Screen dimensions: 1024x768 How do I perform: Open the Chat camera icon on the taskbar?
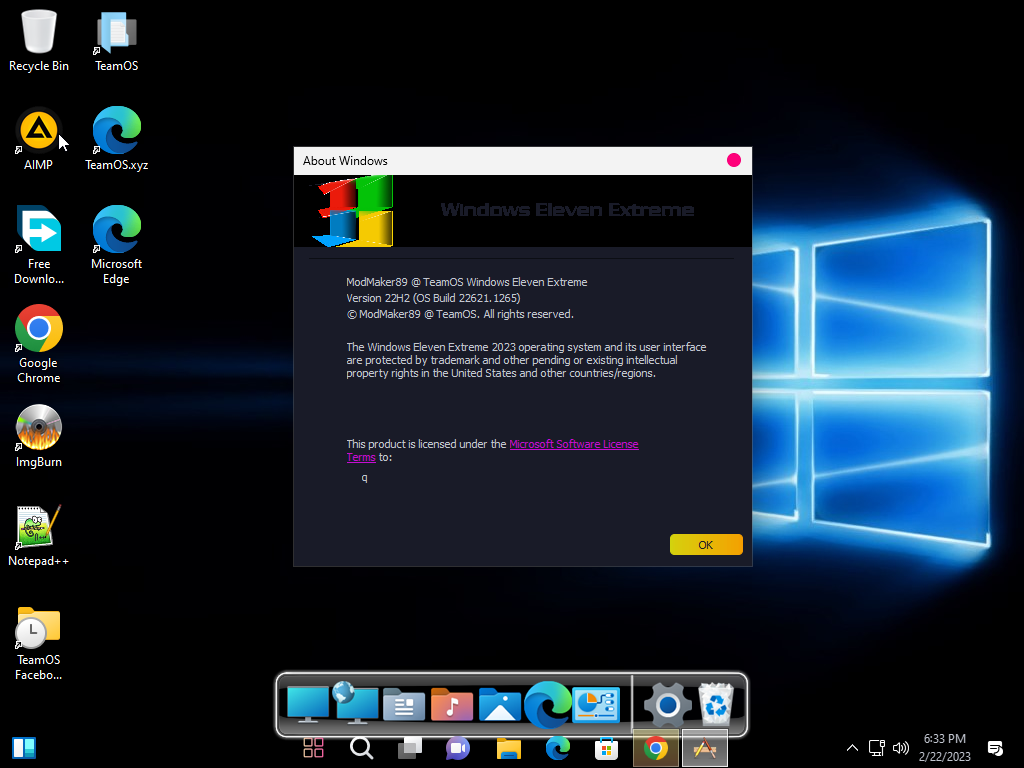[x=458, y=748]
